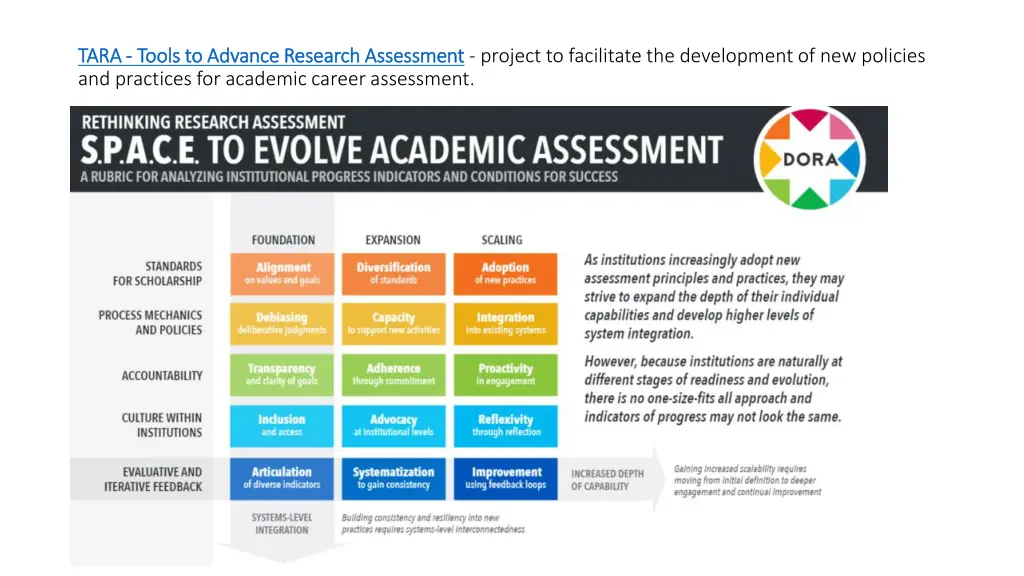This screenshot has height=576, width=1024.
Task: Pick the Reflexivity through reflection tile
Action: pyautogui.click(x=505, y=426)
